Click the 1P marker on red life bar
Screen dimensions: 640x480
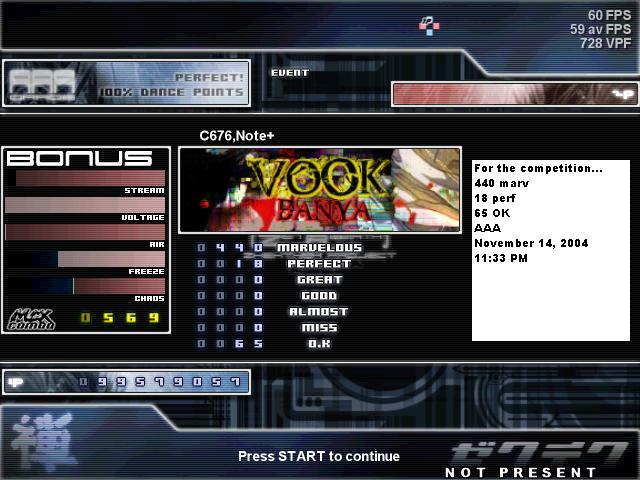click(624, 94)
